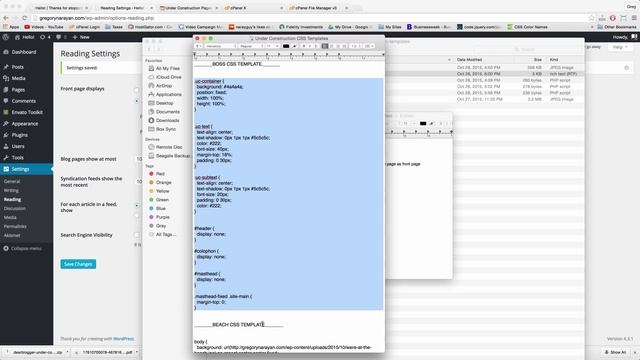Open Videos - YouTube bookmark
Image resolution: width=640 pixels, height=360 pixels.
point(44,27)
